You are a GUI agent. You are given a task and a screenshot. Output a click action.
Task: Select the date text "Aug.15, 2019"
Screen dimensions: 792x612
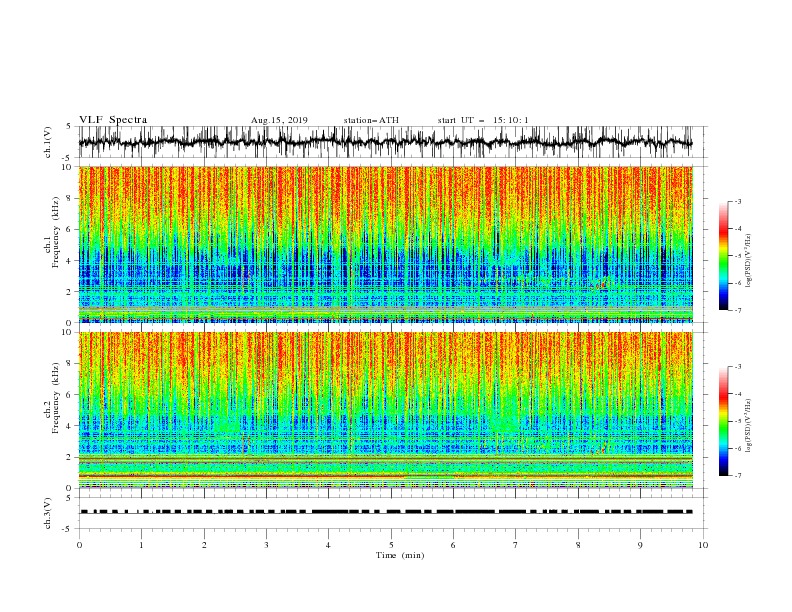(279, 120)
